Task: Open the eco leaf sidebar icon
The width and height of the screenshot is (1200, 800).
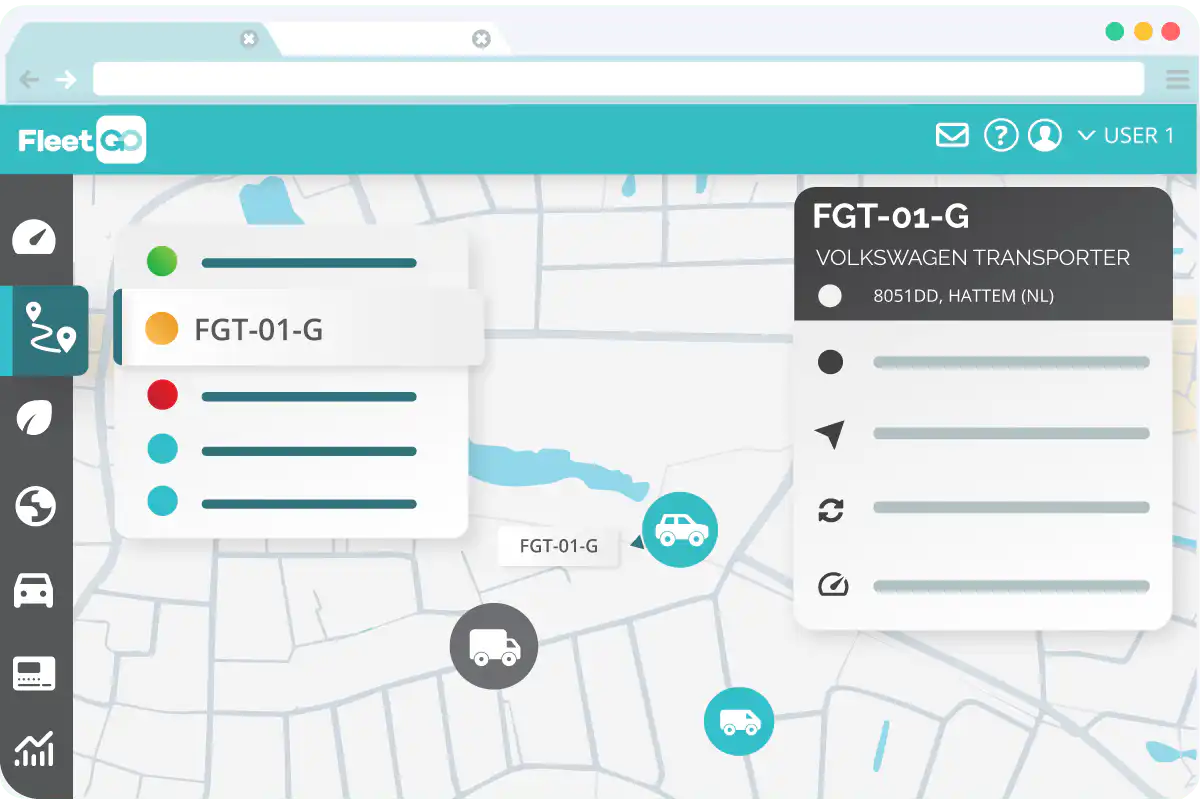Action: coord(34,418)
